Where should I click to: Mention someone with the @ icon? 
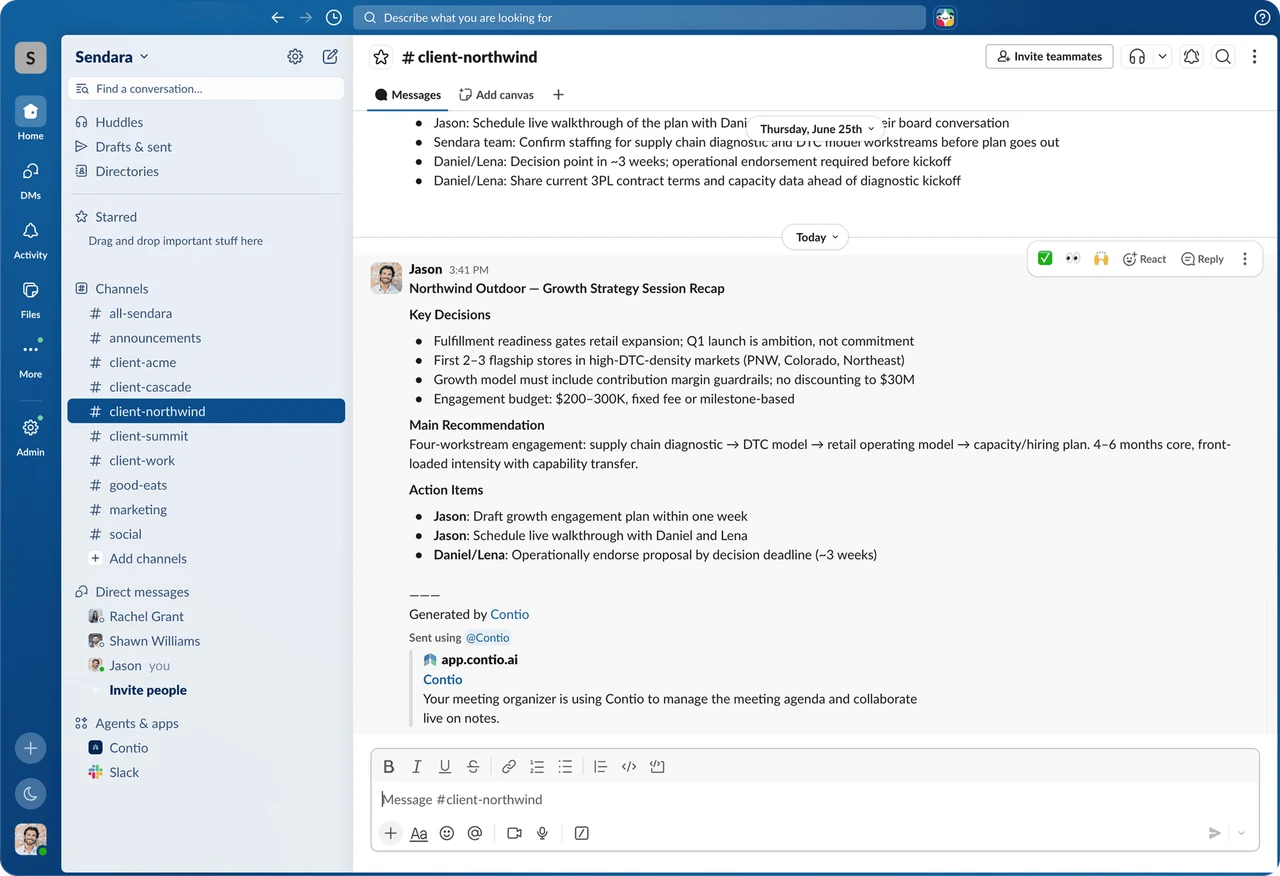point(475,833)
